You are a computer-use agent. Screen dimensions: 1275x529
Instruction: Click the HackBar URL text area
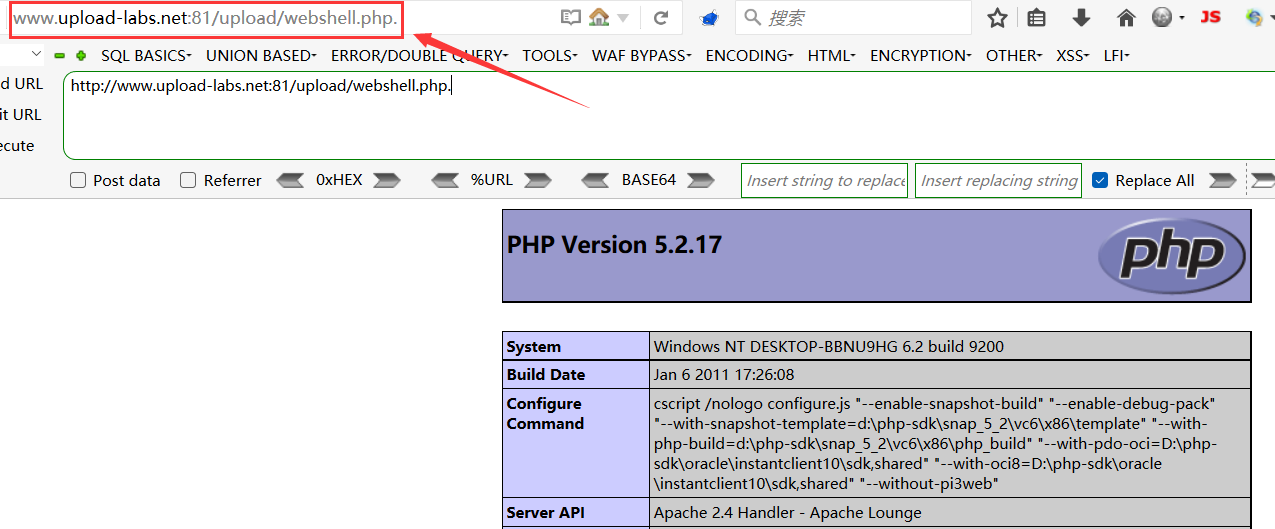pos(668,115)
